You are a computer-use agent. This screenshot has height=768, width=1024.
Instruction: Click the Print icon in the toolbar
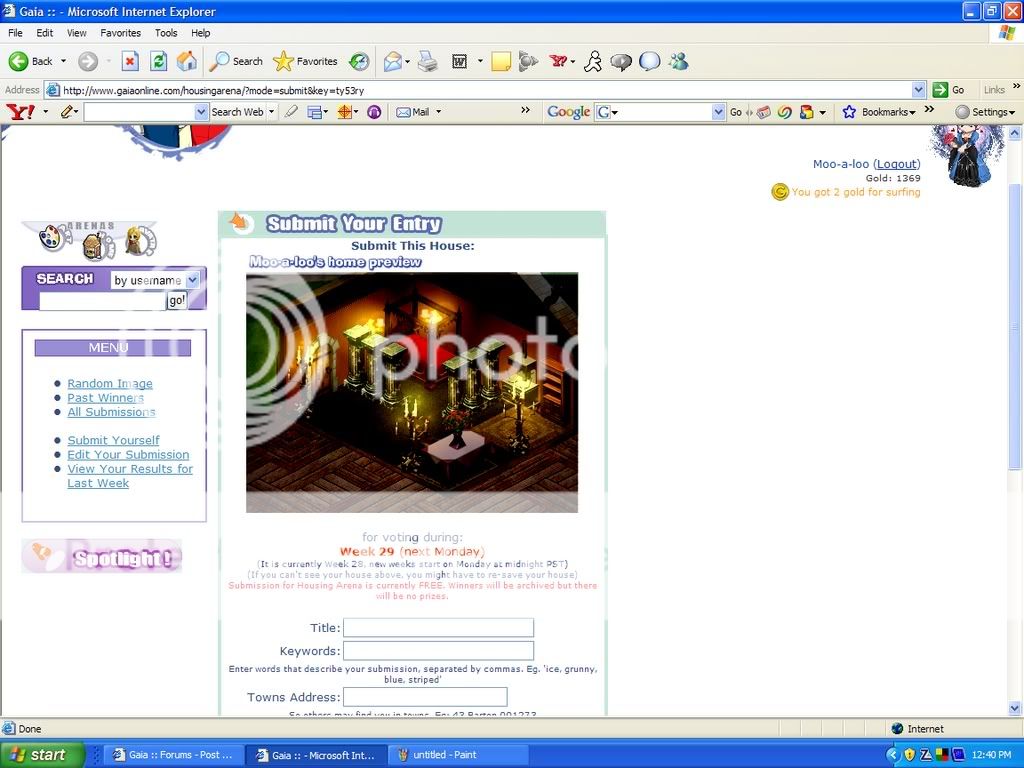coord(428,61)
